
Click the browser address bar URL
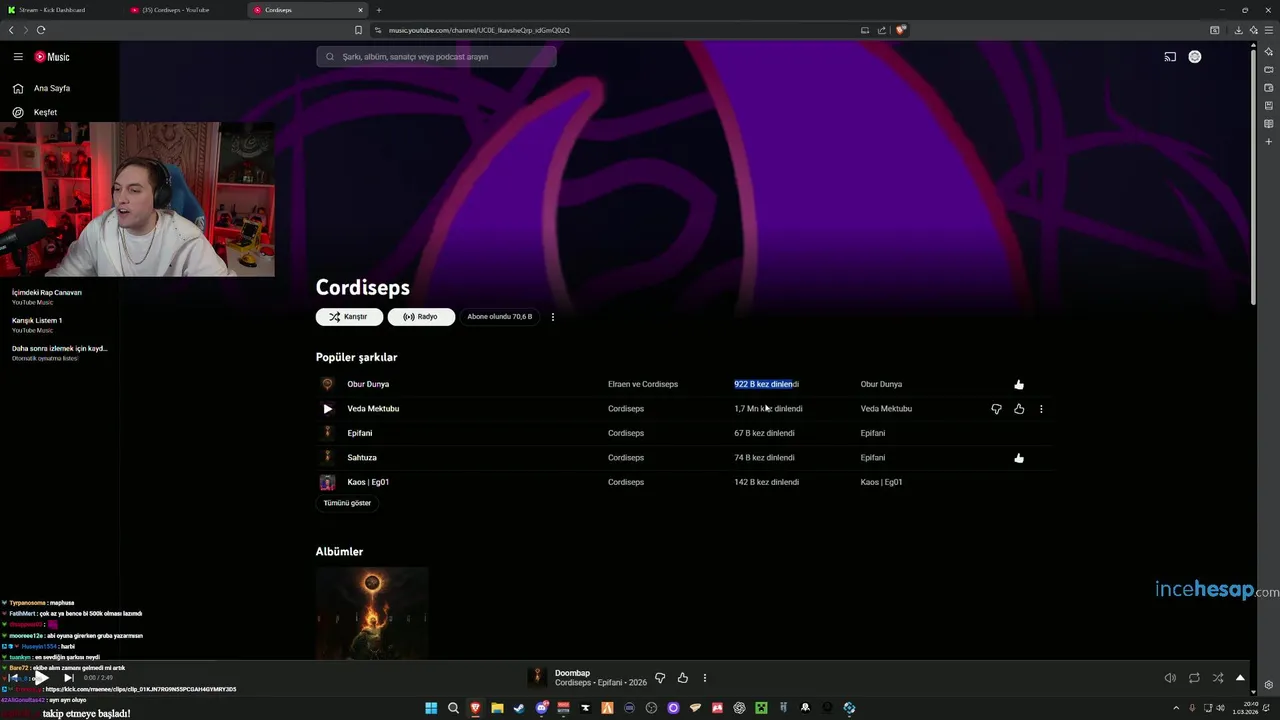479,30
